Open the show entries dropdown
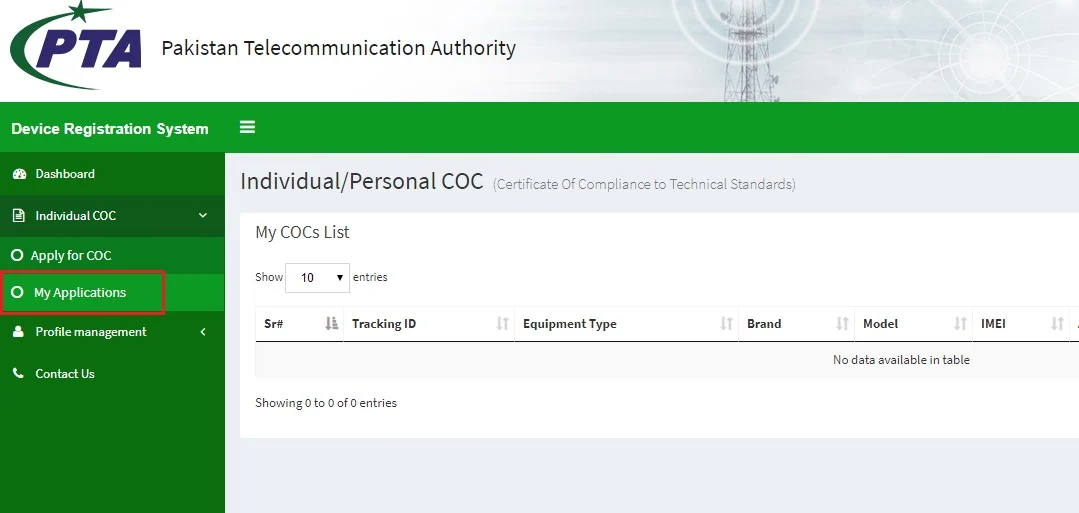Image resolution: width=1079 pixels, height=513 pixels. tap(317, 277)
